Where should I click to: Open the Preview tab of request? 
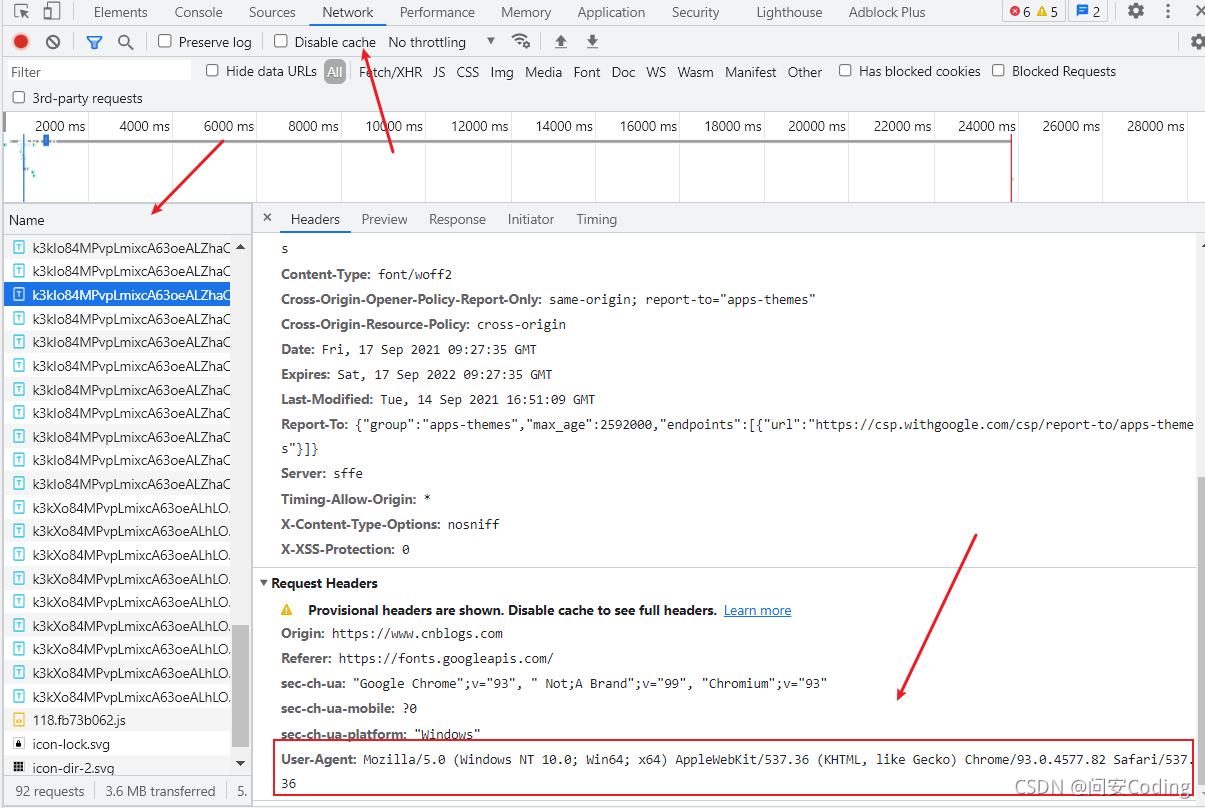384,219
